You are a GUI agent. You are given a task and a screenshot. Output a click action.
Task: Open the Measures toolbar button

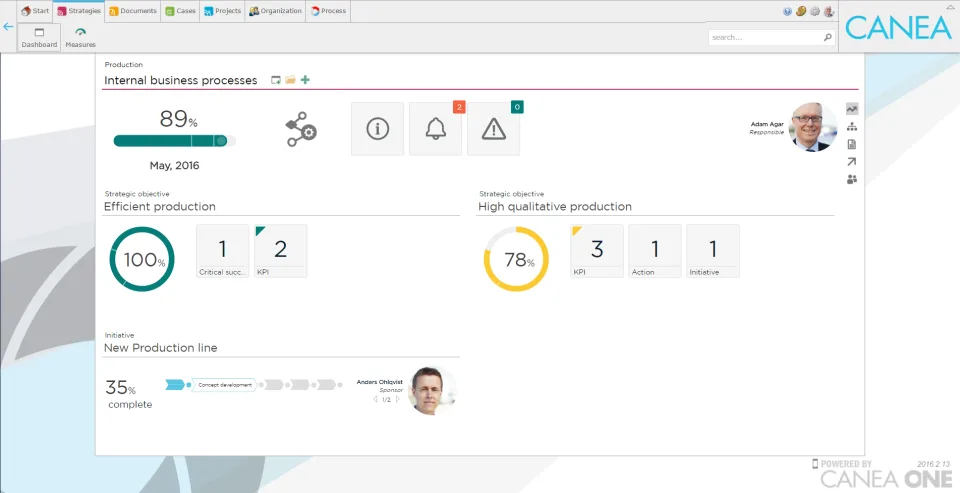tap(81, 37)
